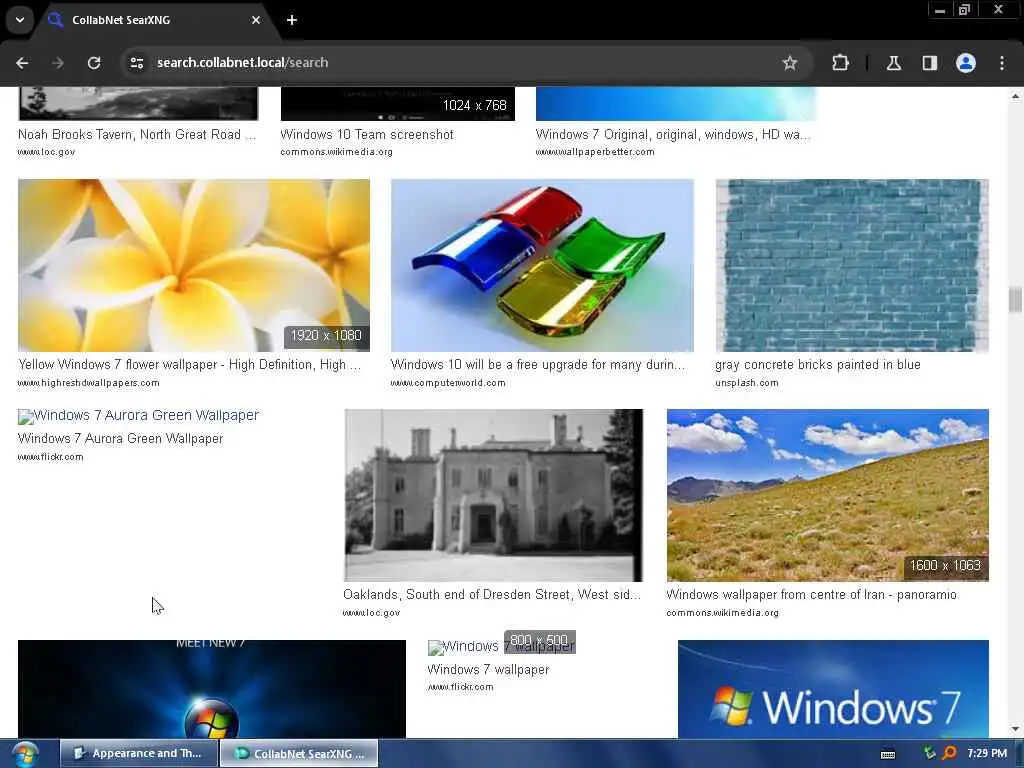Open the user profile avatar menu

966,63
